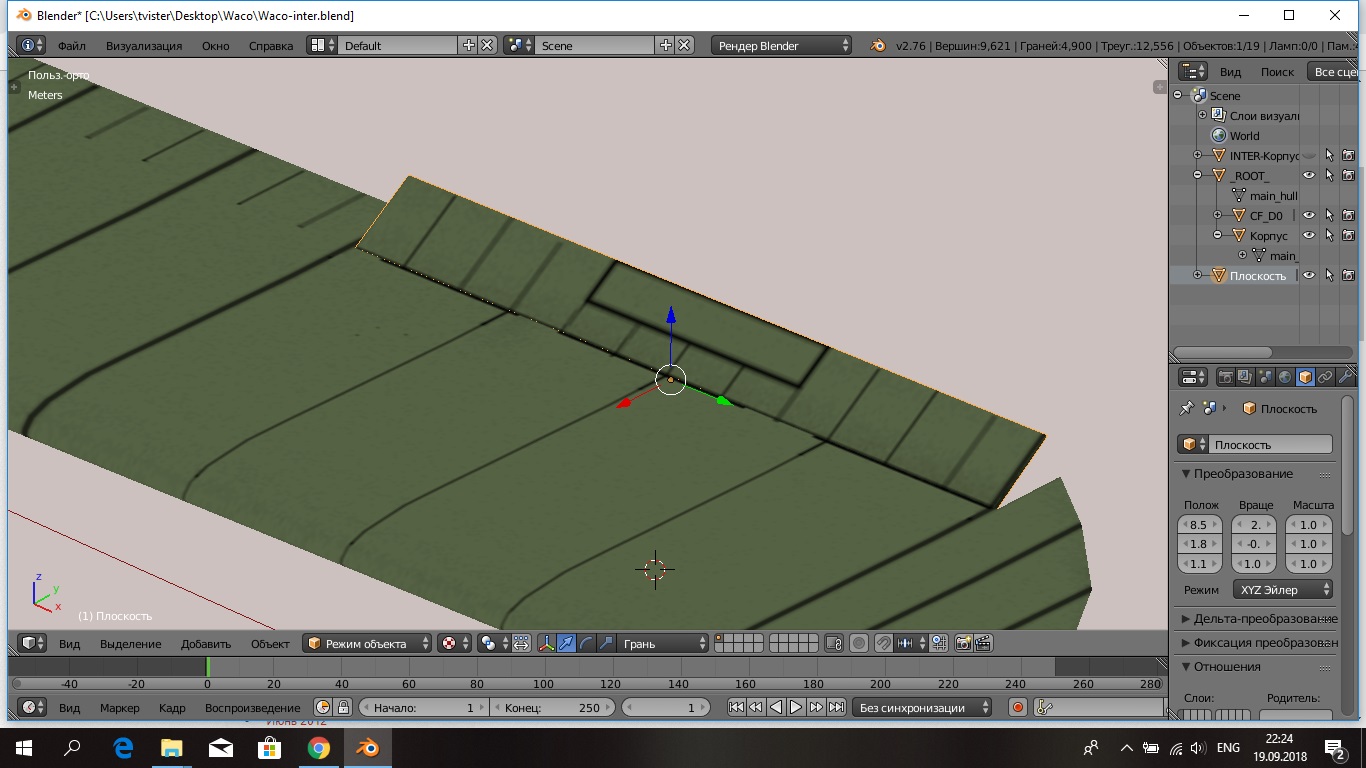Screen dimensions: 1366x768
Task: Open the Режим объекта mode dropdown
Action: point(368,643)
